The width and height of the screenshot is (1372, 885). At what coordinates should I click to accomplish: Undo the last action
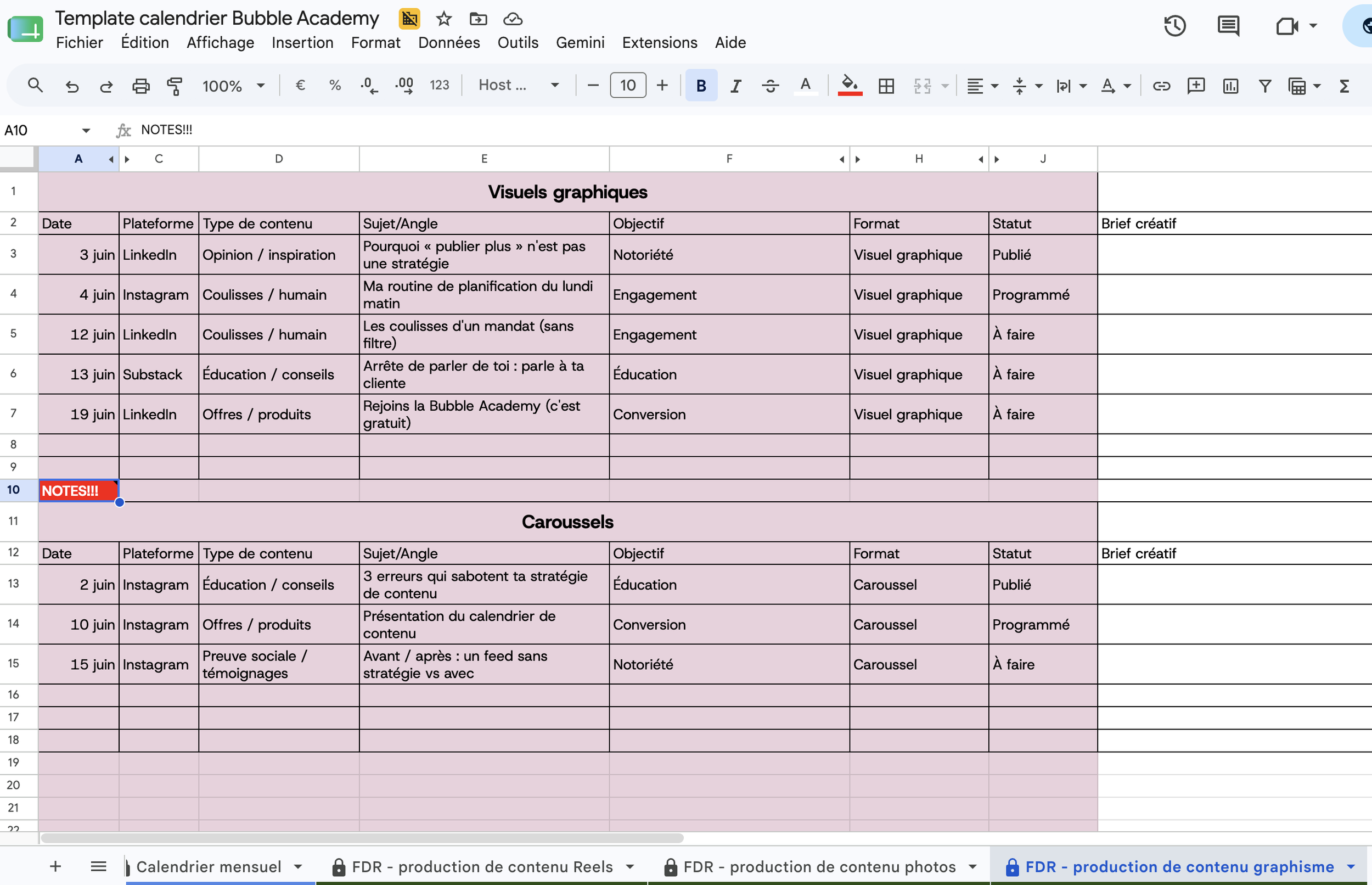(x=72, y=86)
